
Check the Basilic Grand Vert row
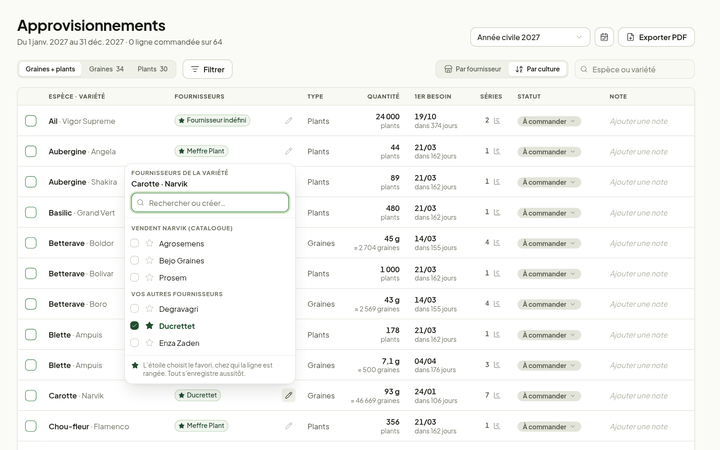(x=31, y=212)
